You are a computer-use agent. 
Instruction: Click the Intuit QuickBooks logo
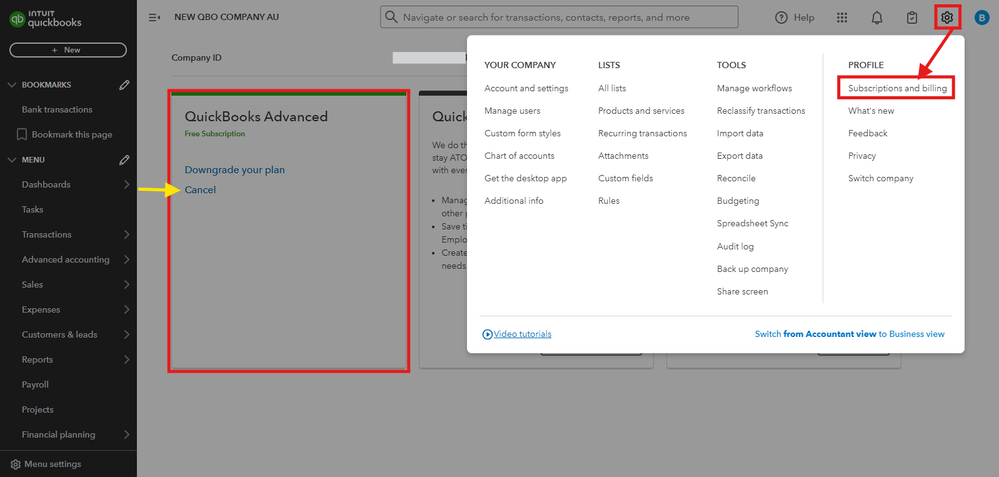[45, 18]
